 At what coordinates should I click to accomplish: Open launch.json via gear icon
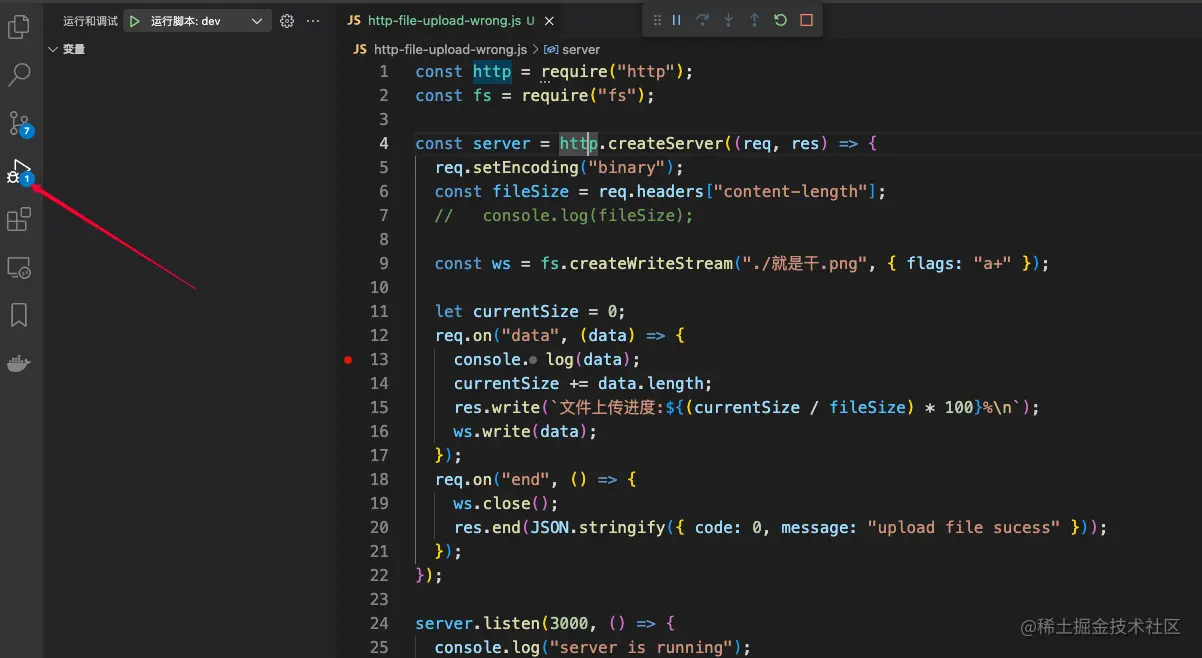tap(287, 20)
